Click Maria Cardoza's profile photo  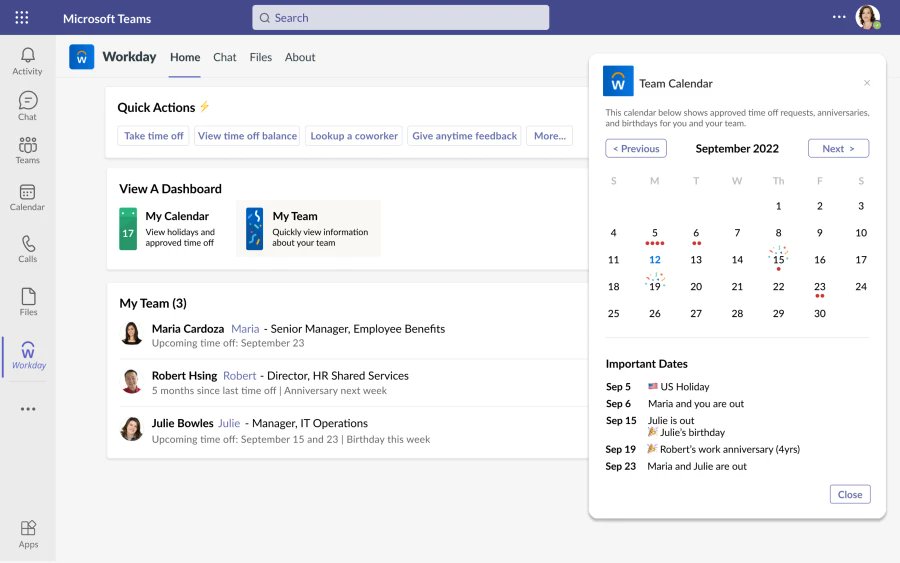131,333
